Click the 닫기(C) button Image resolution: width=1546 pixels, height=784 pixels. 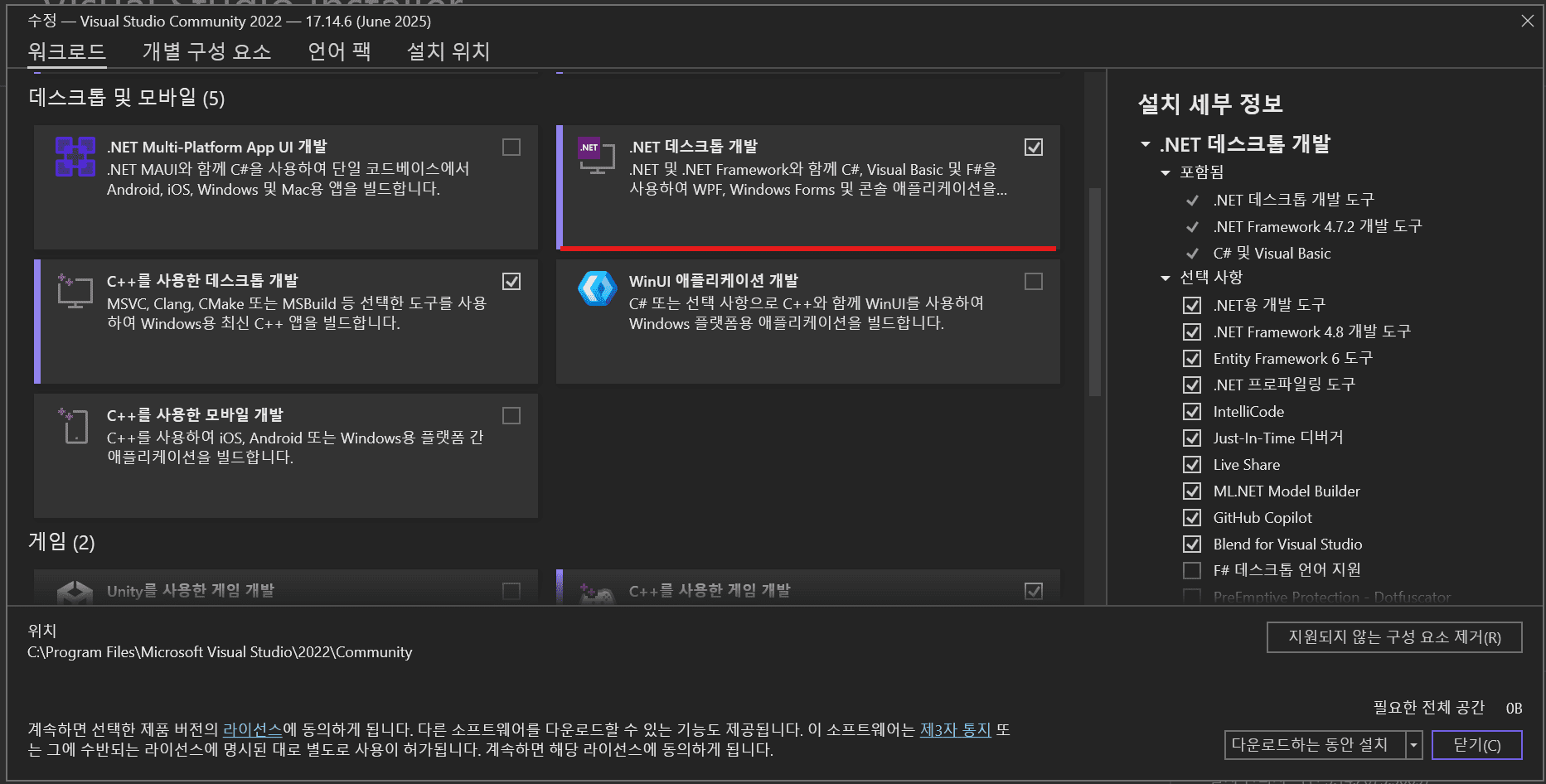coord(1477,745)
